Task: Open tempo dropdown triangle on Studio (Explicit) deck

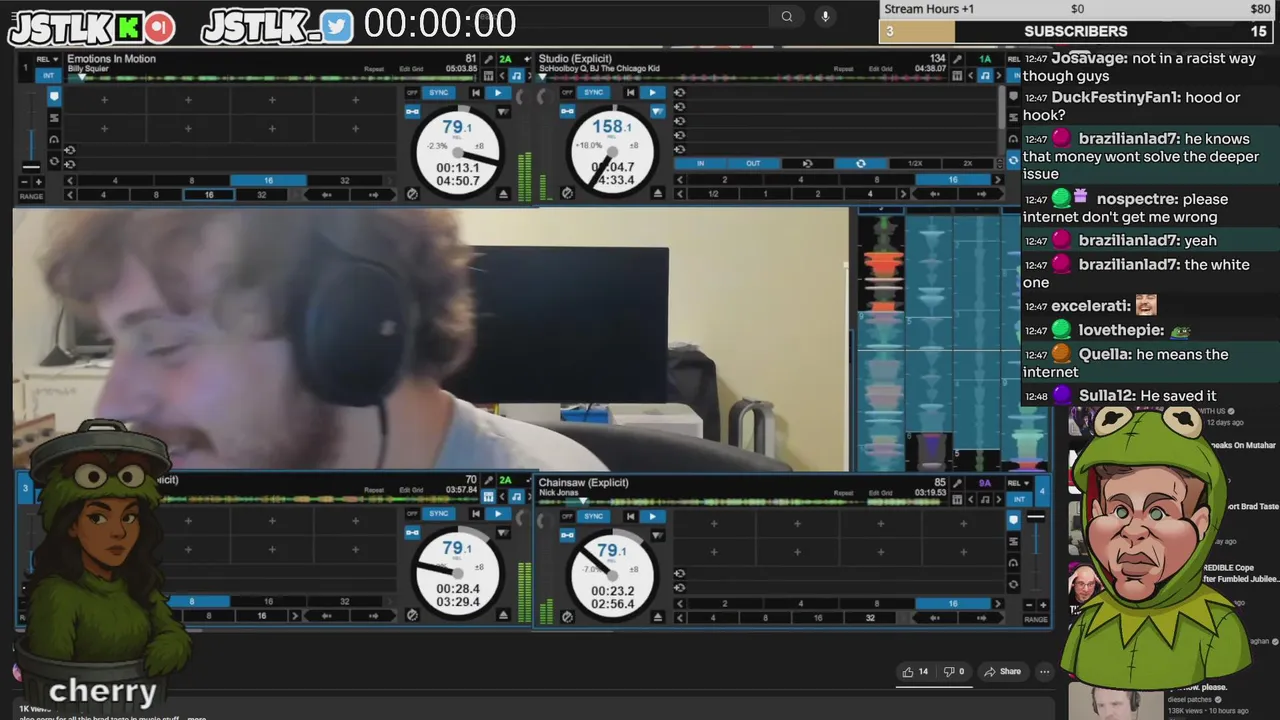Action: coord(657,111)
